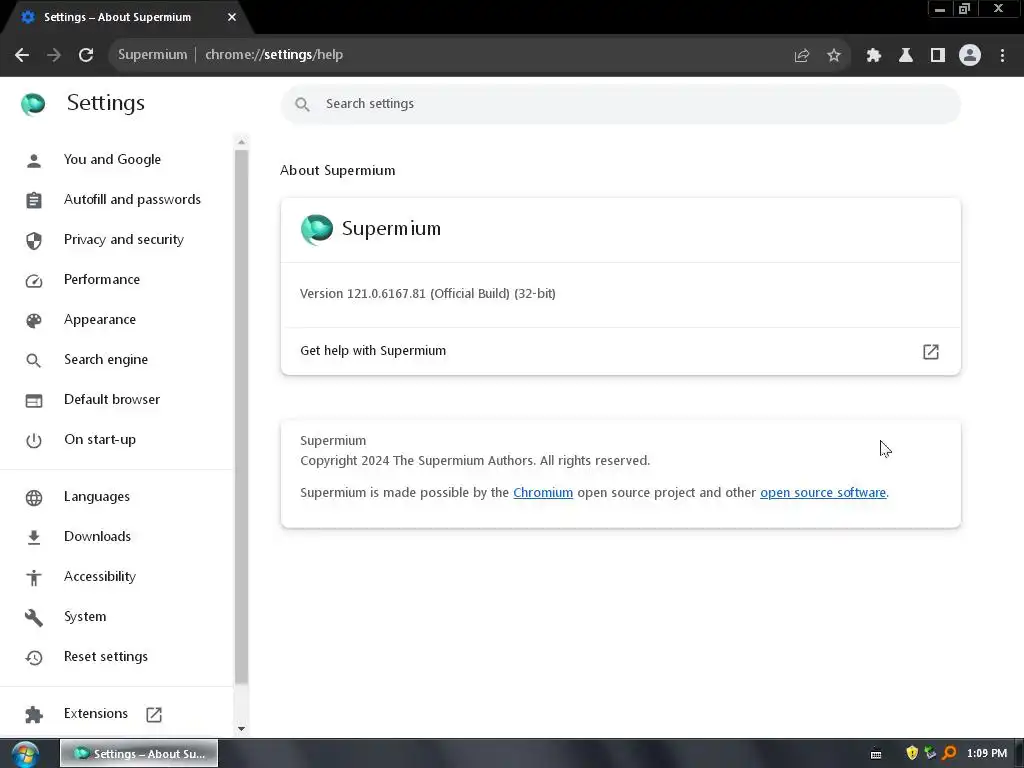The image size is (1024, 768).
Task: Click power icon for On start-up
Action: [34, 440]
